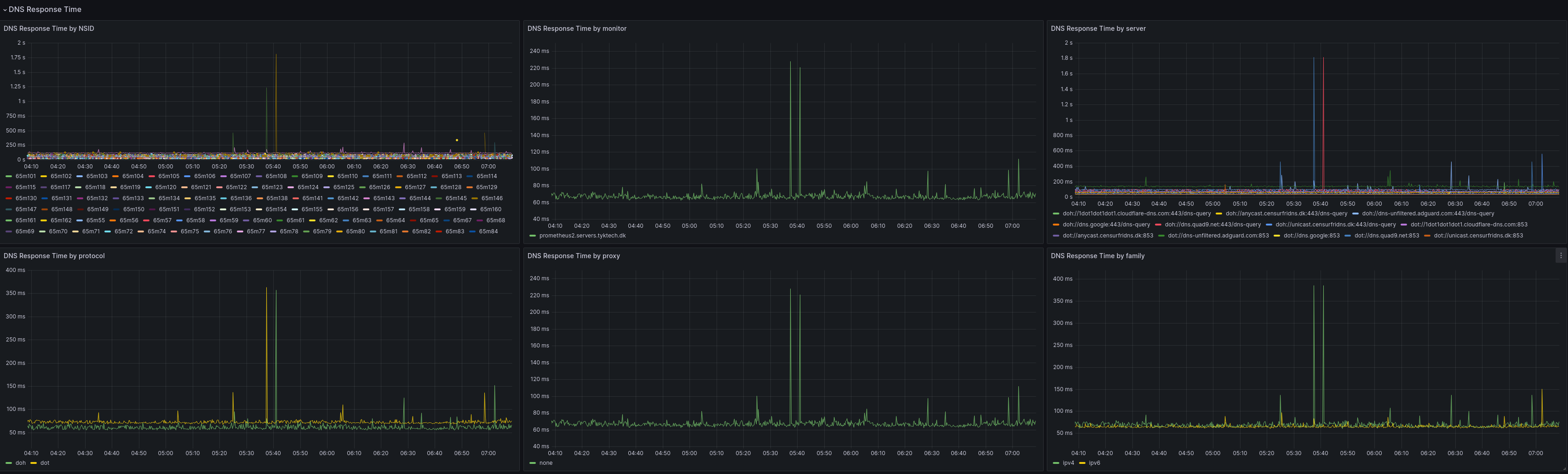Open the menu of the by family panel

(1561, 256)
